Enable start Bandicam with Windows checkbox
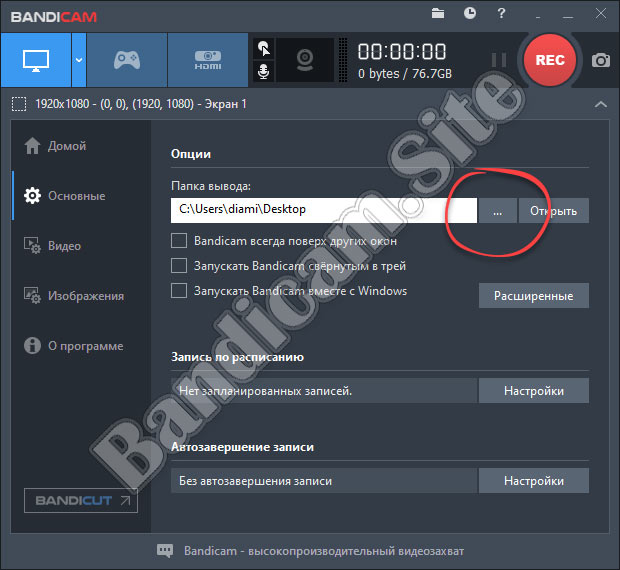620x570 pixels. coord(179,291)
